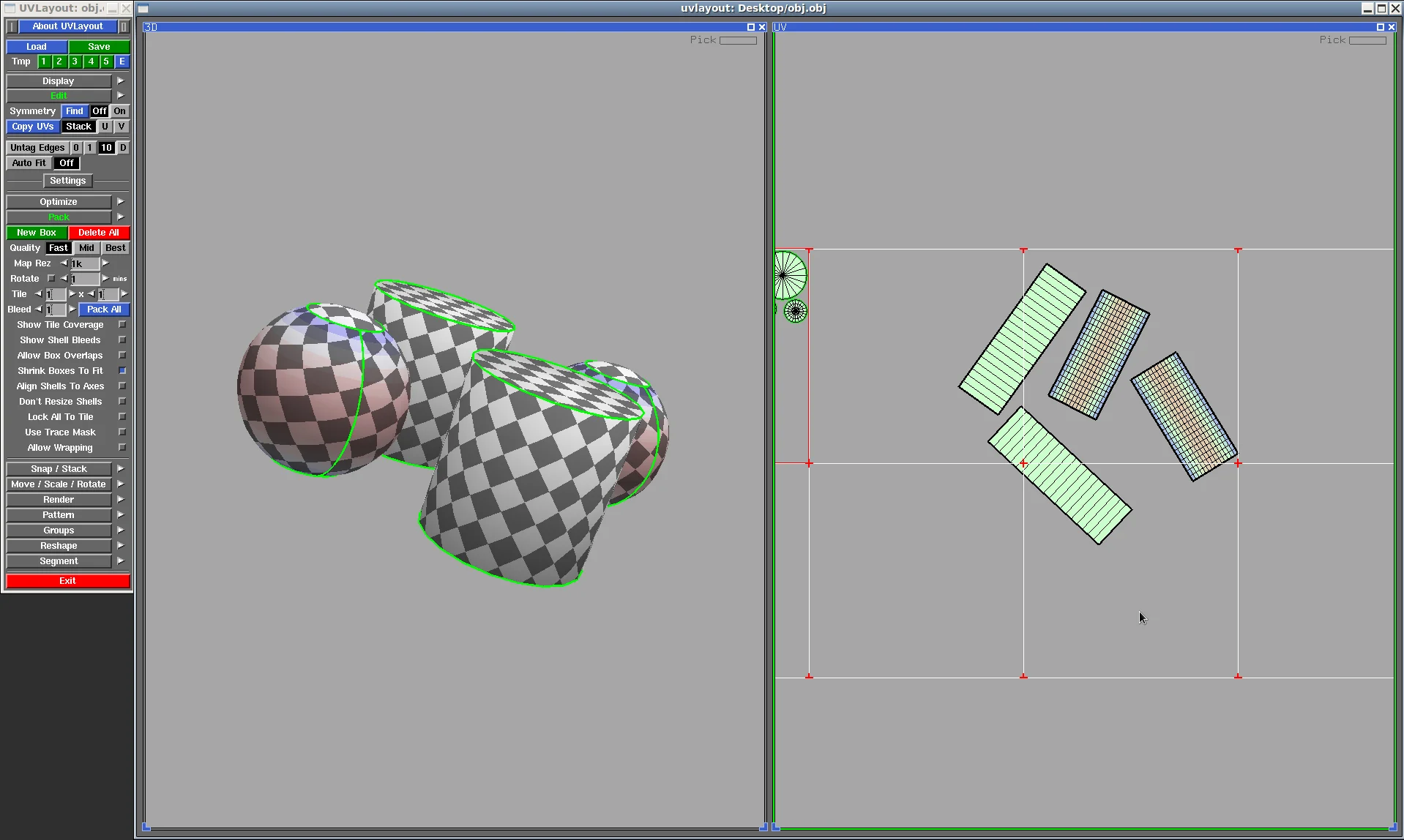The image size is (1404, 840).
Task: Click the U button beside Stack
Action: (x=105, y=127)
